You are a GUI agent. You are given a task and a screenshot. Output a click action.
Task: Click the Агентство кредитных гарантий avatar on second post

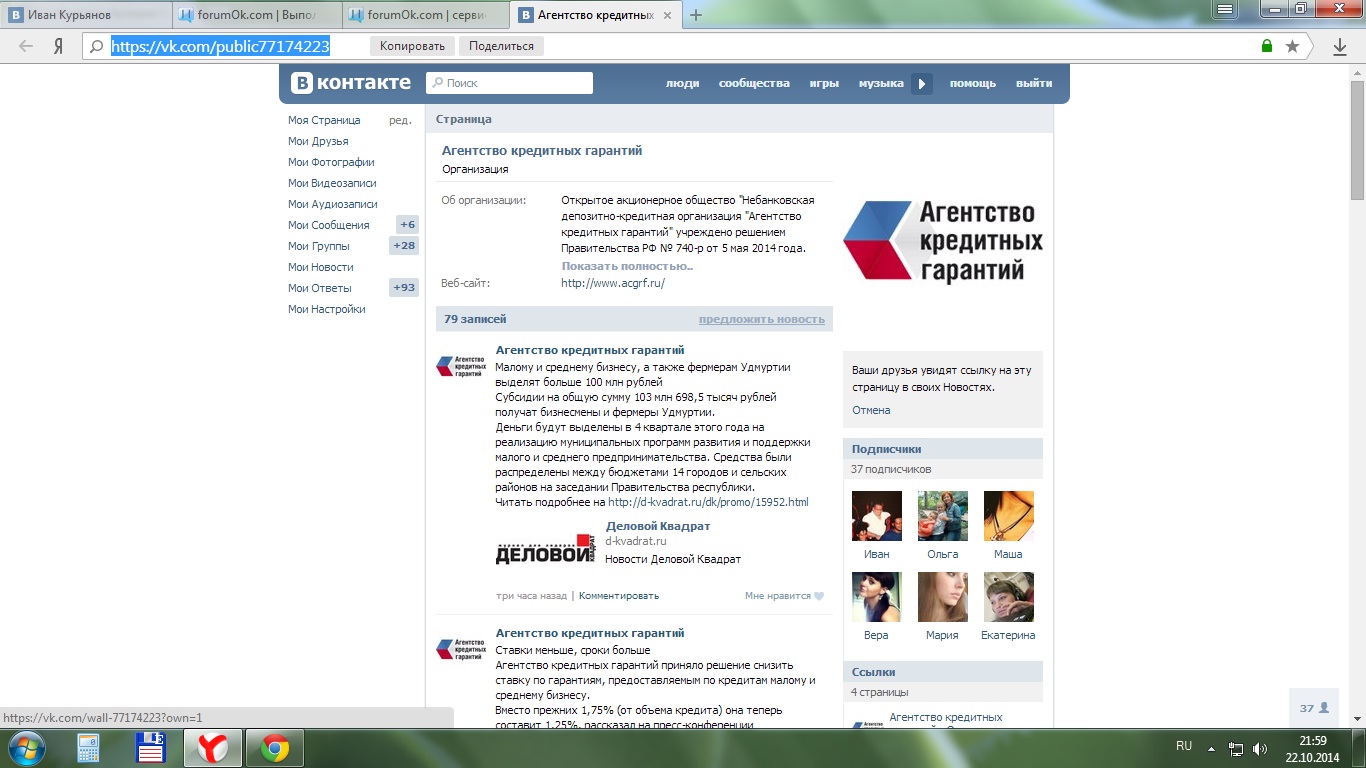click(460, 649)
